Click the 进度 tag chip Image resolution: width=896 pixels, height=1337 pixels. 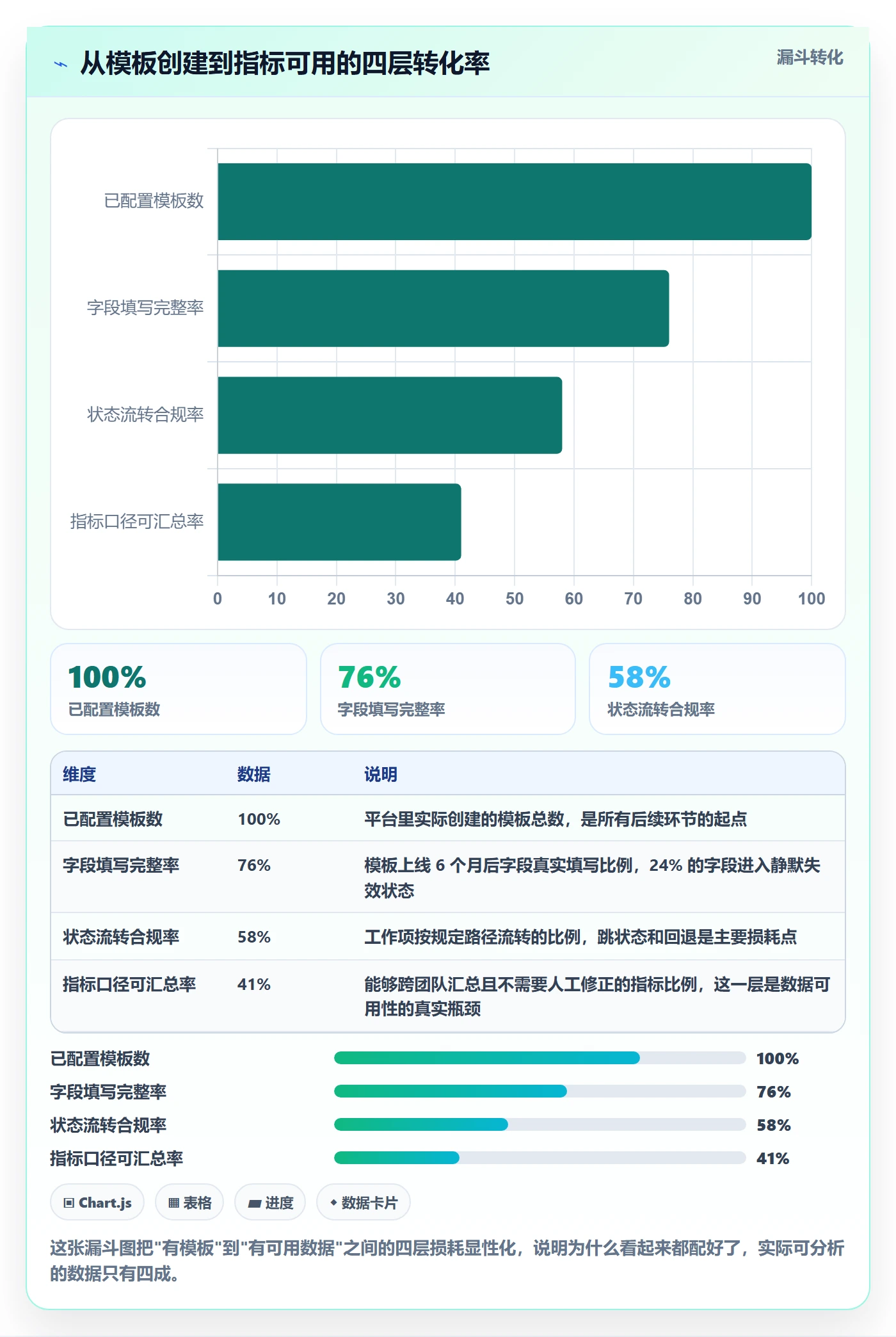coord(270,1203)
